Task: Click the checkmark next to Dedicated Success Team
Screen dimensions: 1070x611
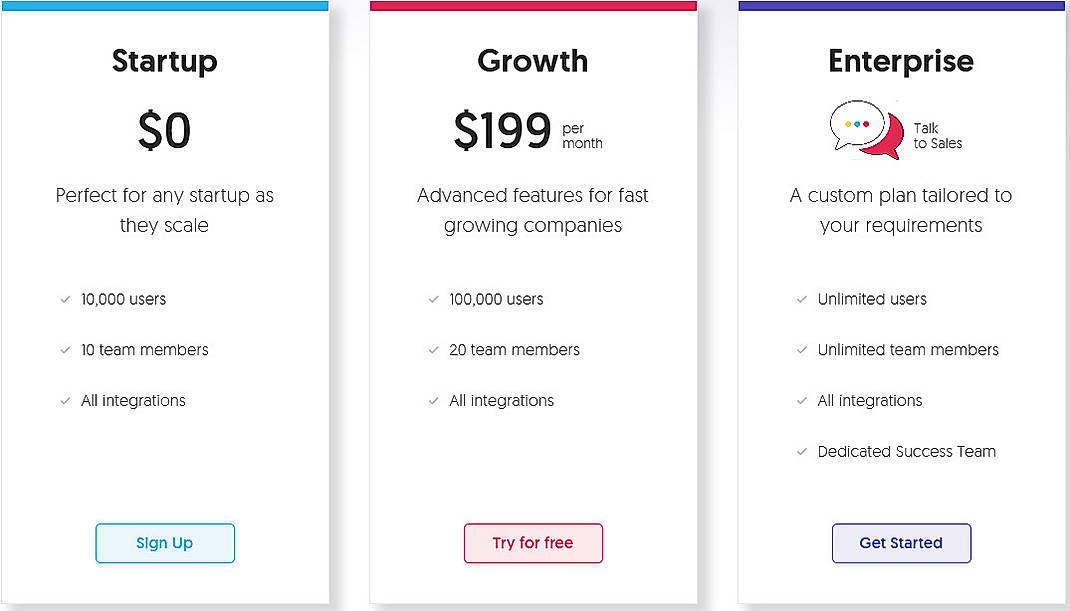Action: pos(800,451)
